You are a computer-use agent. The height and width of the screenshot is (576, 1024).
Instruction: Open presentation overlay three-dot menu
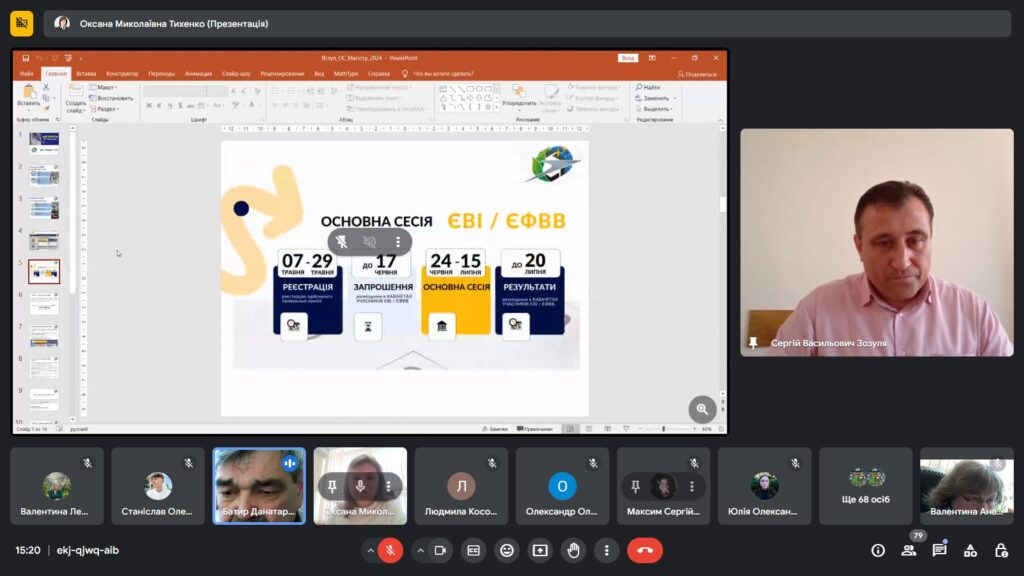[398, 242]
